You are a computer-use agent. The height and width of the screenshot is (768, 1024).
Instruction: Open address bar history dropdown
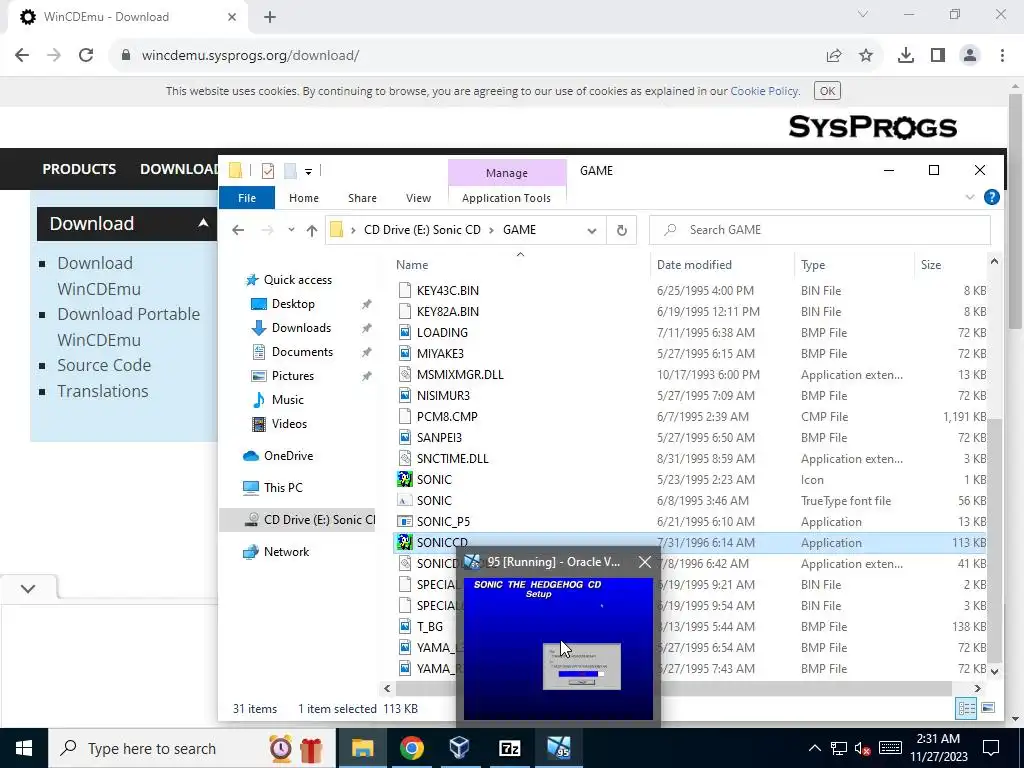coord(592,231)
